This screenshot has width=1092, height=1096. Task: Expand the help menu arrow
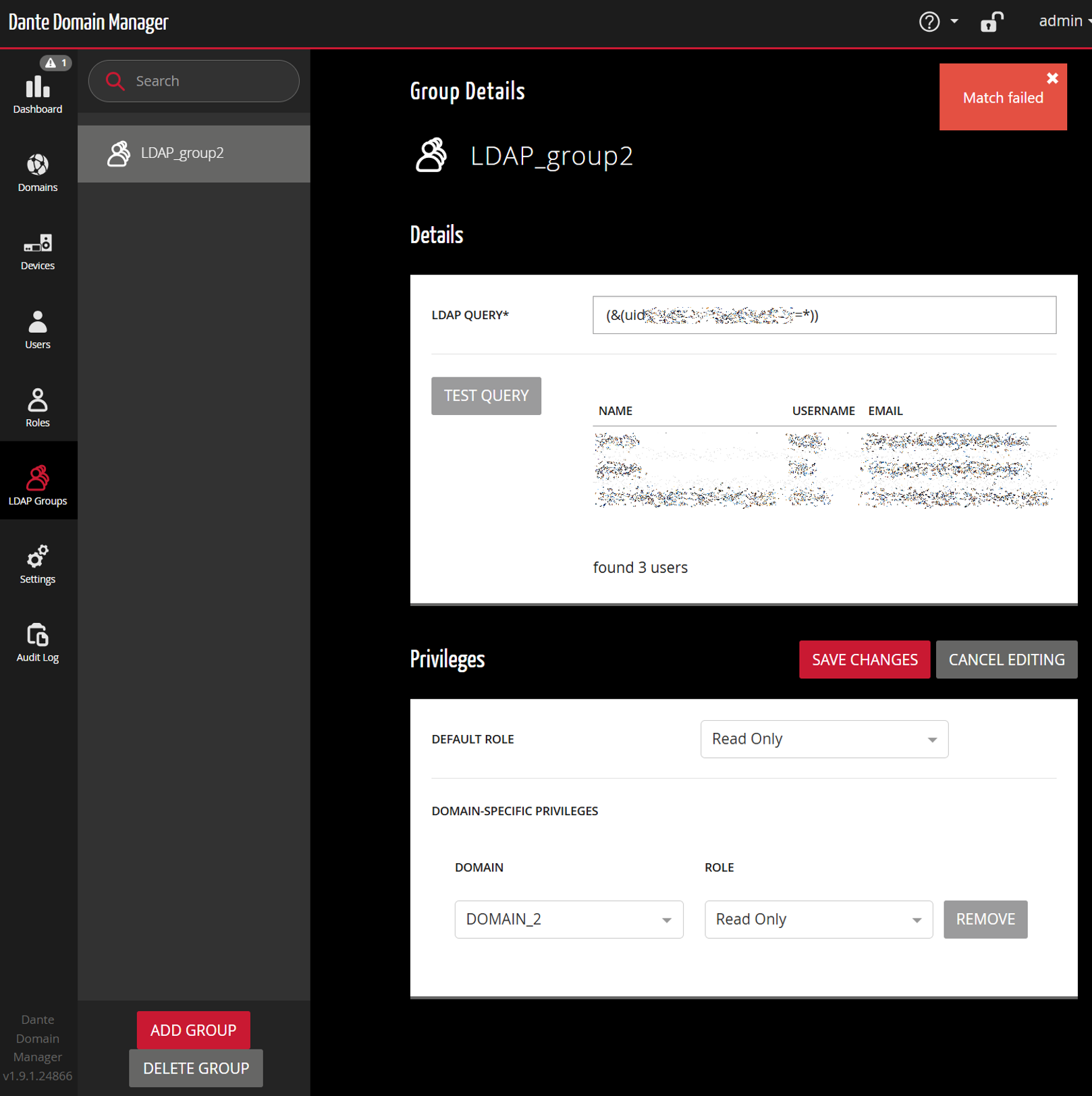pyautogui.click(x=954, y=22)
